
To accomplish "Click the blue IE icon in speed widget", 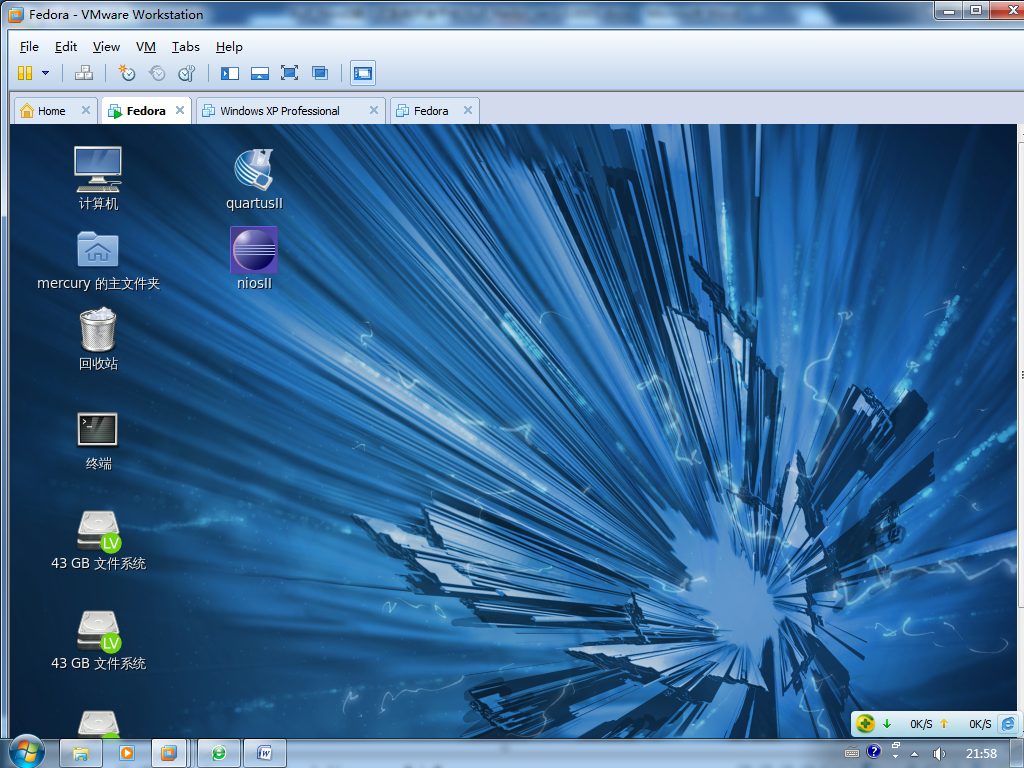I will pyautogui.click(x=1008, y=724).
